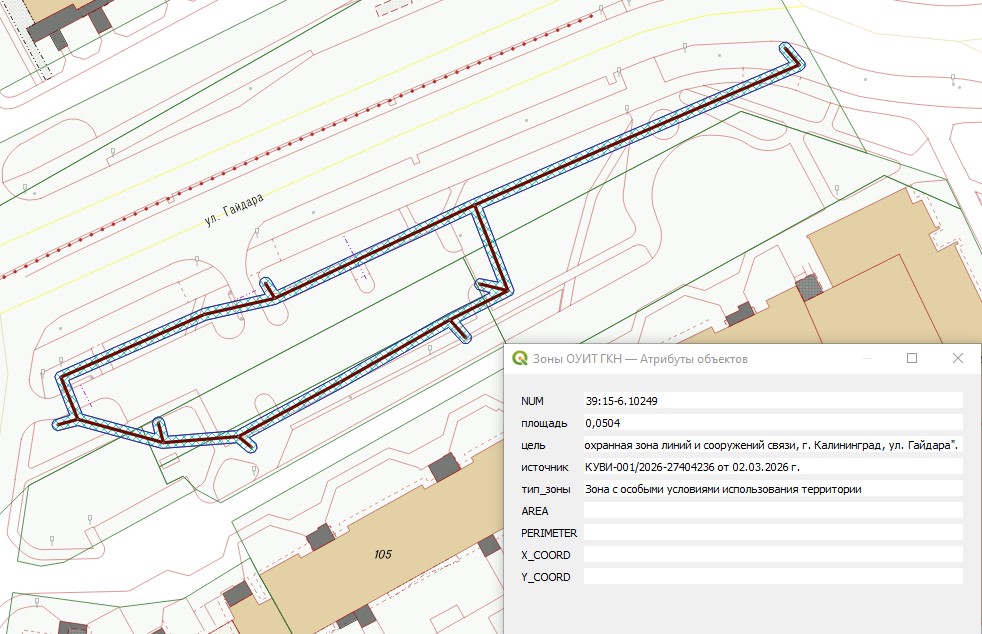This screenshot has width=982, height=634.
Task: Click into the empty Y_COORD field
Action: point(772,577)
